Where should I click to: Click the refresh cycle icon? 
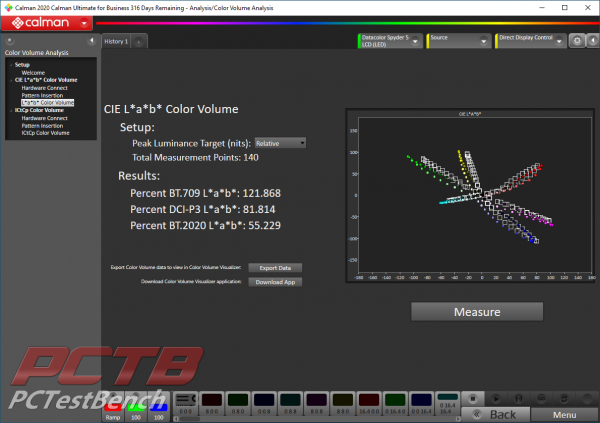(x=564, y=399)
